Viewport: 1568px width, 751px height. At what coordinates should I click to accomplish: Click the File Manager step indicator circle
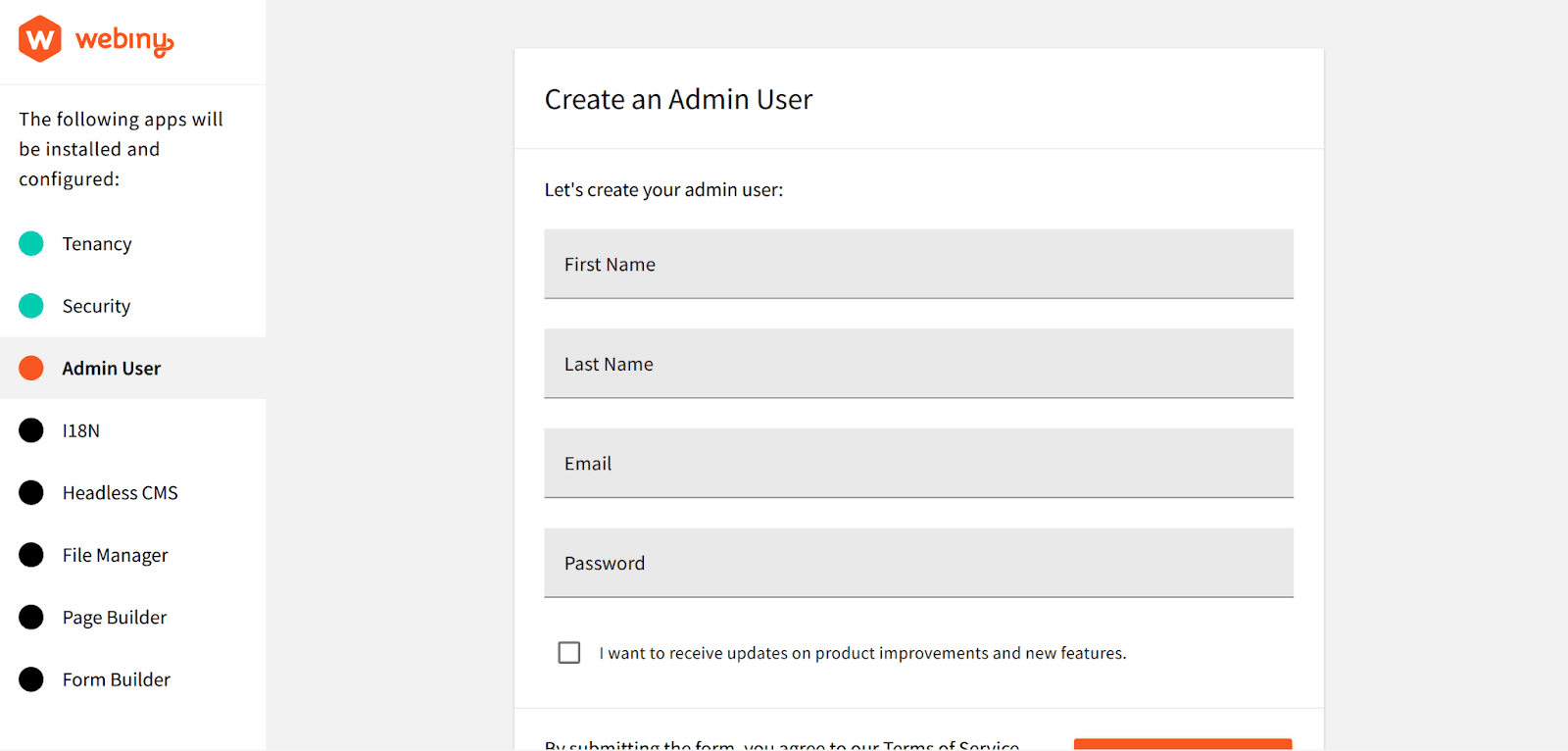(x=30, y=554)
